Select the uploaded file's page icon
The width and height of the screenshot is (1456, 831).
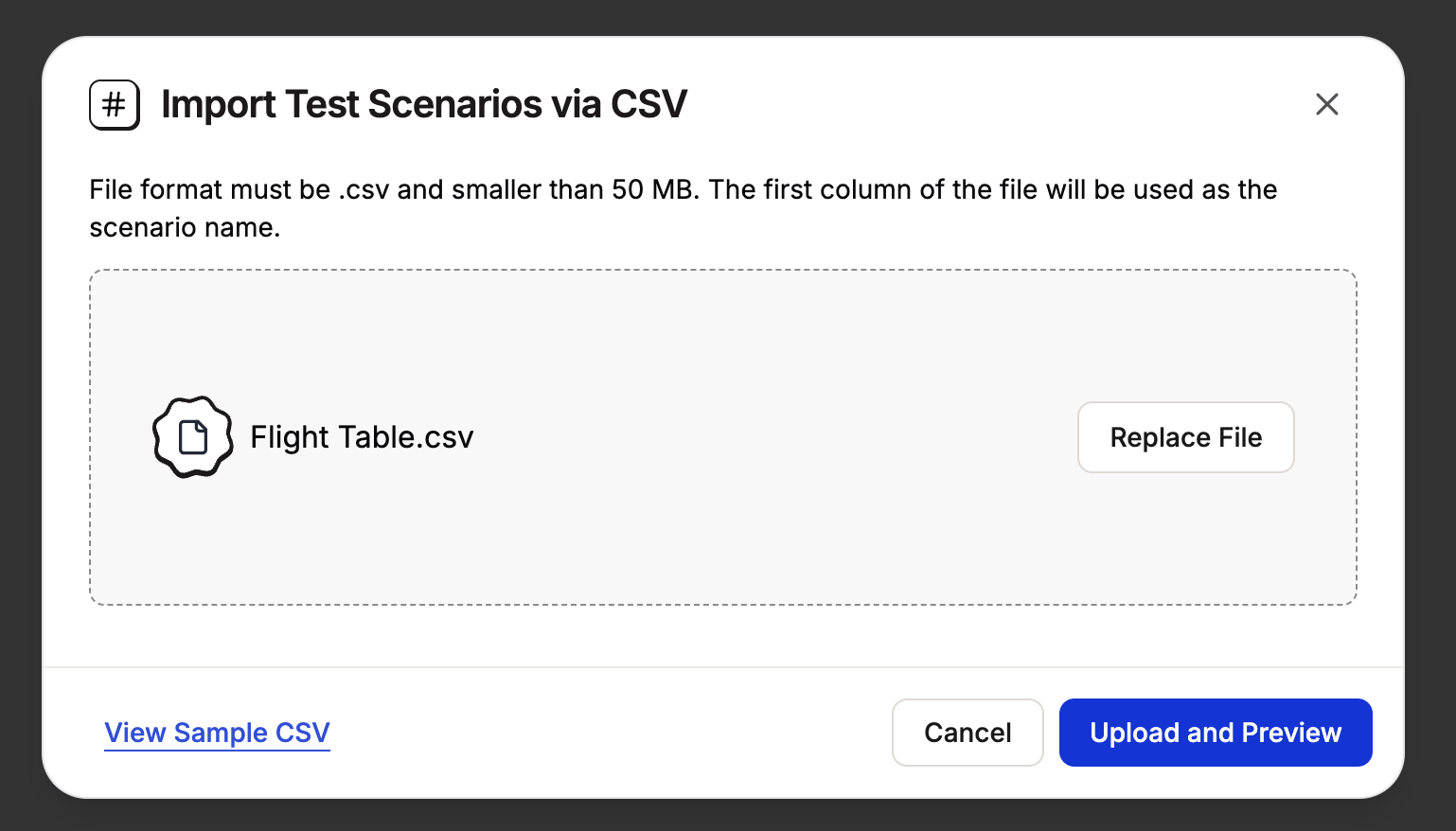click(x=193, y=437)
